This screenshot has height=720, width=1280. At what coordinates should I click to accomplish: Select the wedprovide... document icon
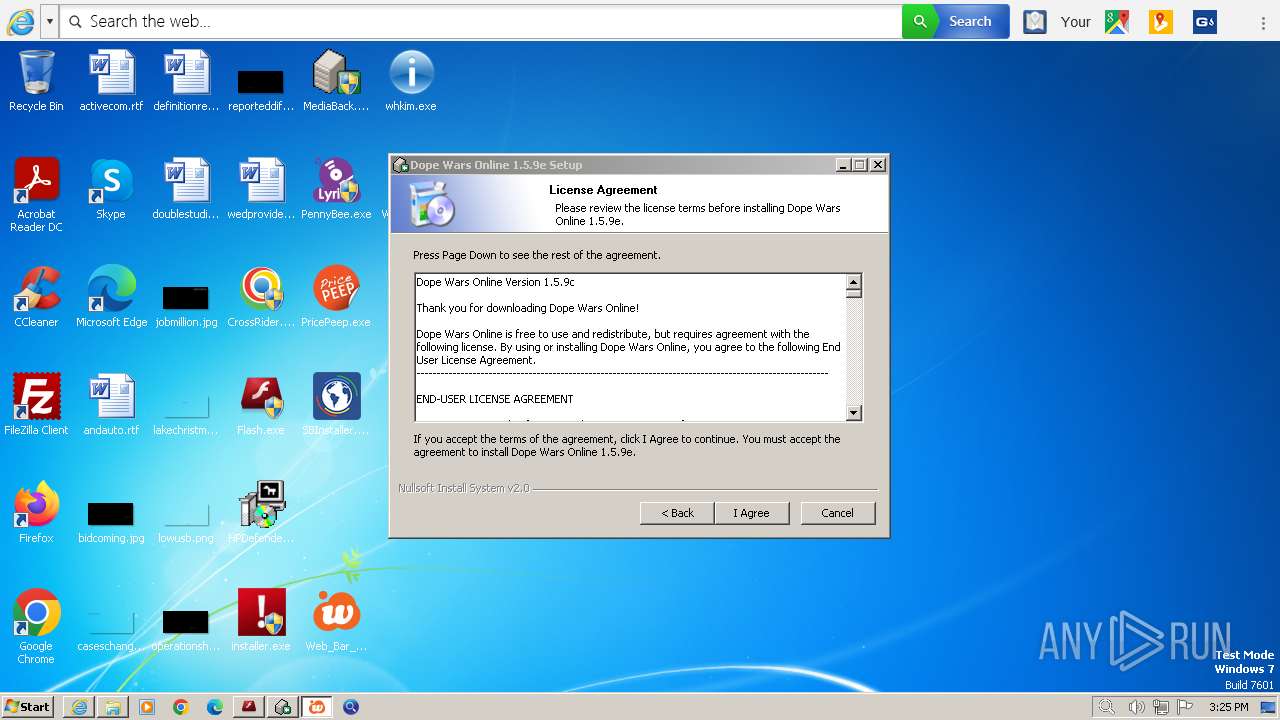261,188
